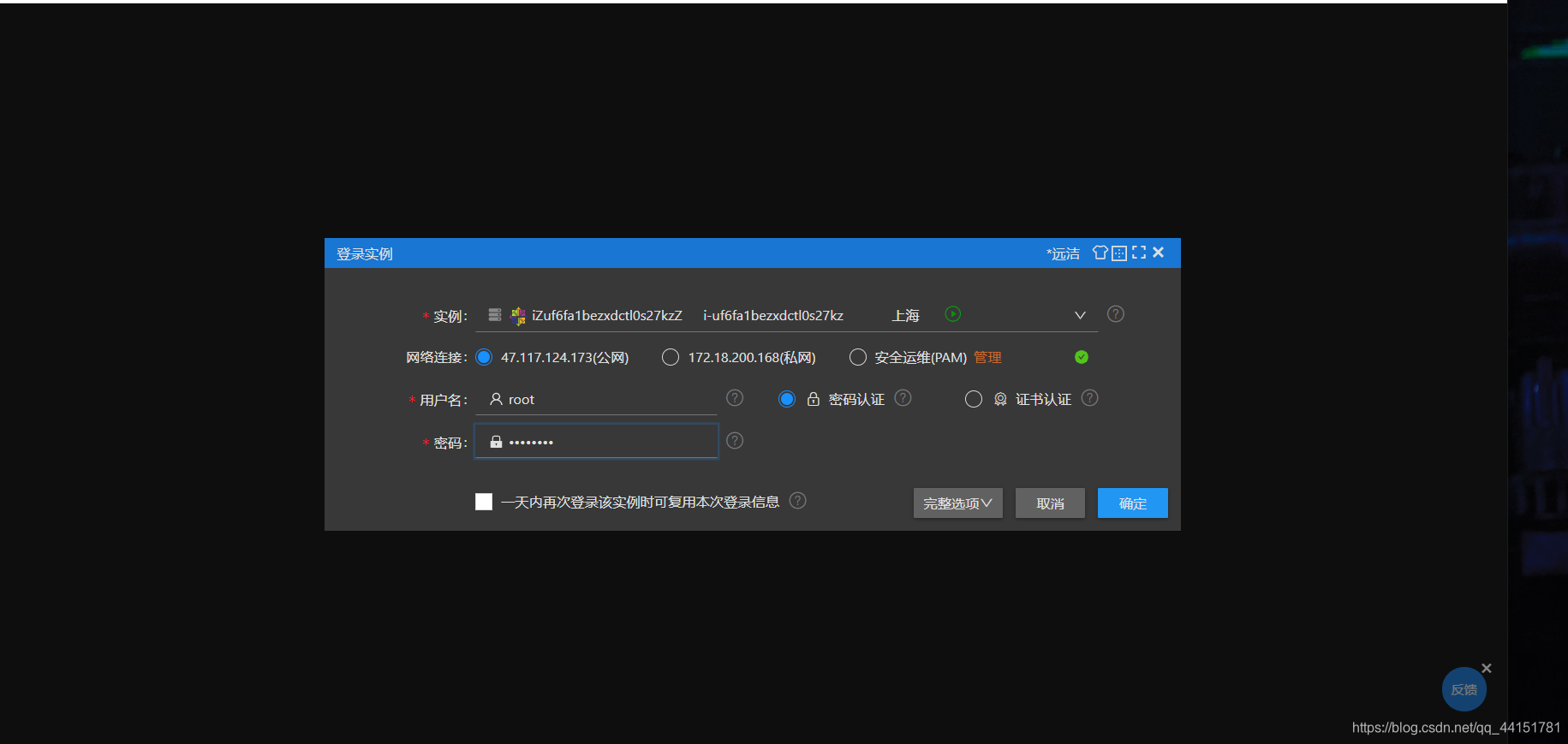Screen dimensions: 1568x744
Task: Focus the 密码 password input field
Action: (596, 442)
